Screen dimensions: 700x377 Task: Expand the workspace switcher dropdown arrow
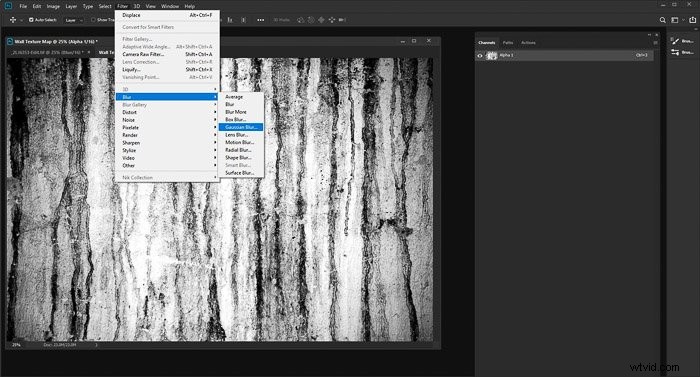(683, 20)
